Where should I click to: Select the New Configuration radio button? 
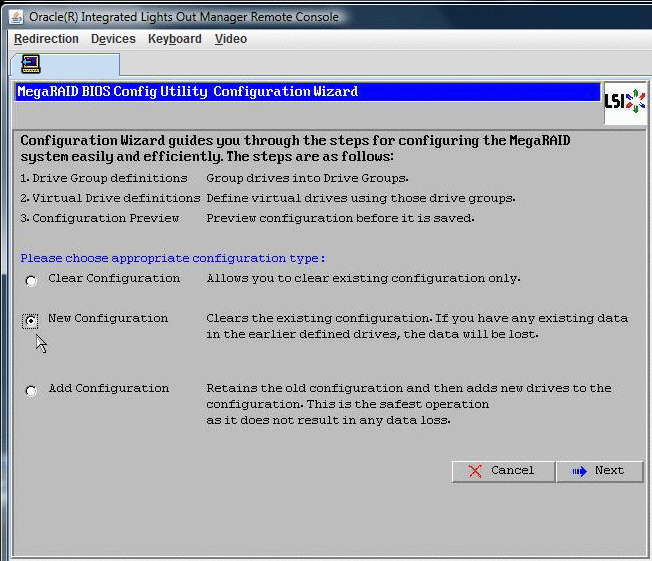click(x=30, y=321)
